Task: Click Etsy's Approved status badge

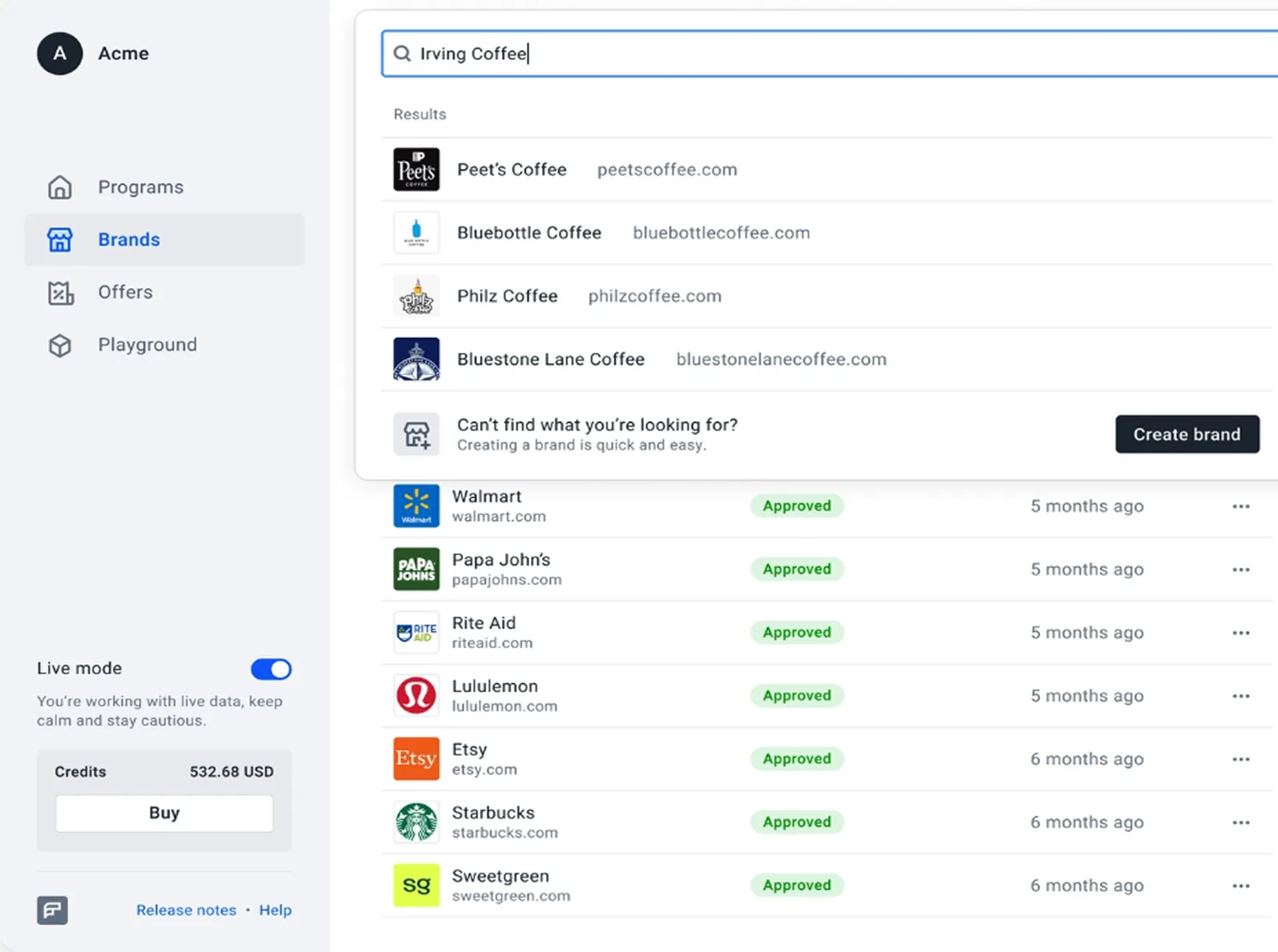Action: 797,759
